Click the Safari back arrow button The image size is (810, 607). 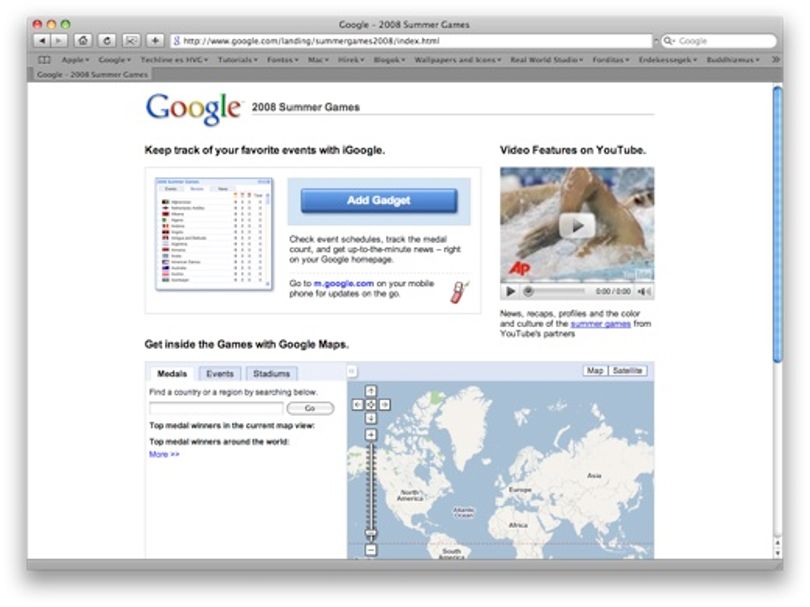click(x=42, y=41)
